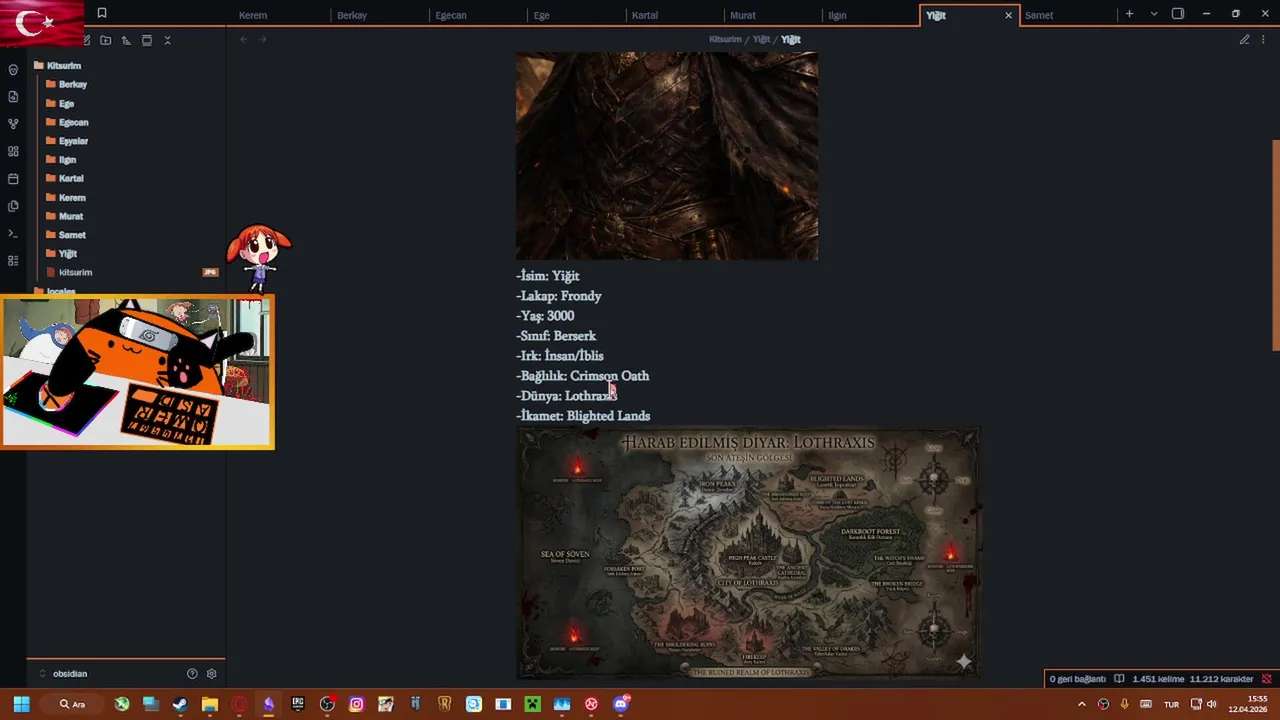This screenshot has height=720, width=1280.
Task: Click the '-Sınıf: Berserk' line
Action: 556,336
